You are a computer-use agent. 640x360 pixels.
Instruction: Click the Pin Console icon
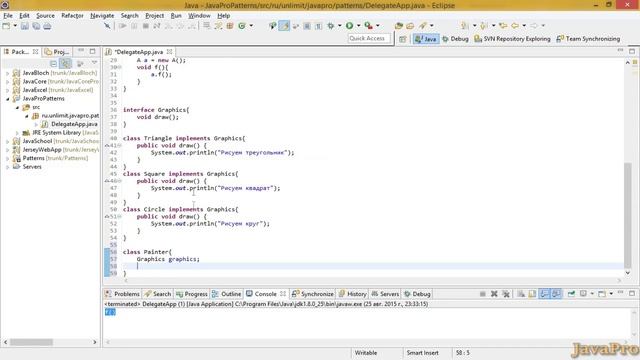tap(571, 294)
